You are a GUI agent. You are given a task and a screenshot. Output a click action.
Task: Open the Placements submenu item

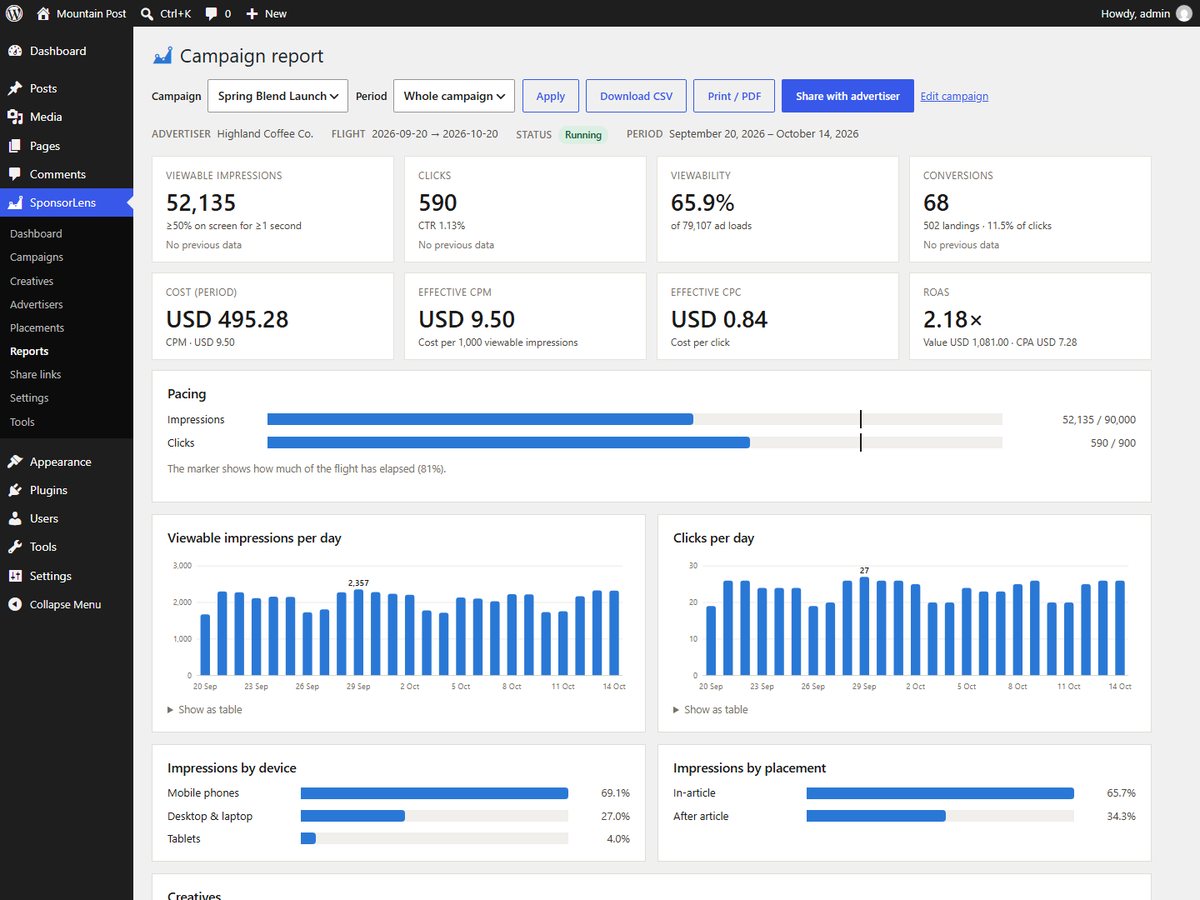point(37,328)
